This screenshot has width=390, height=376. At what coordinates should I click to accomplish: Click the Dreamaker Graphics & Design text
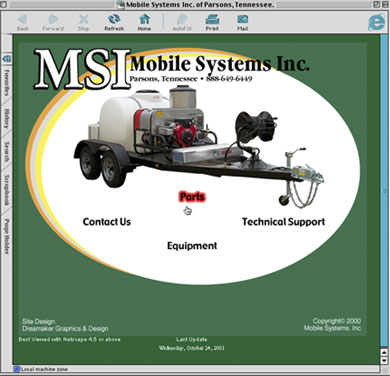click(x=65, y=329)
